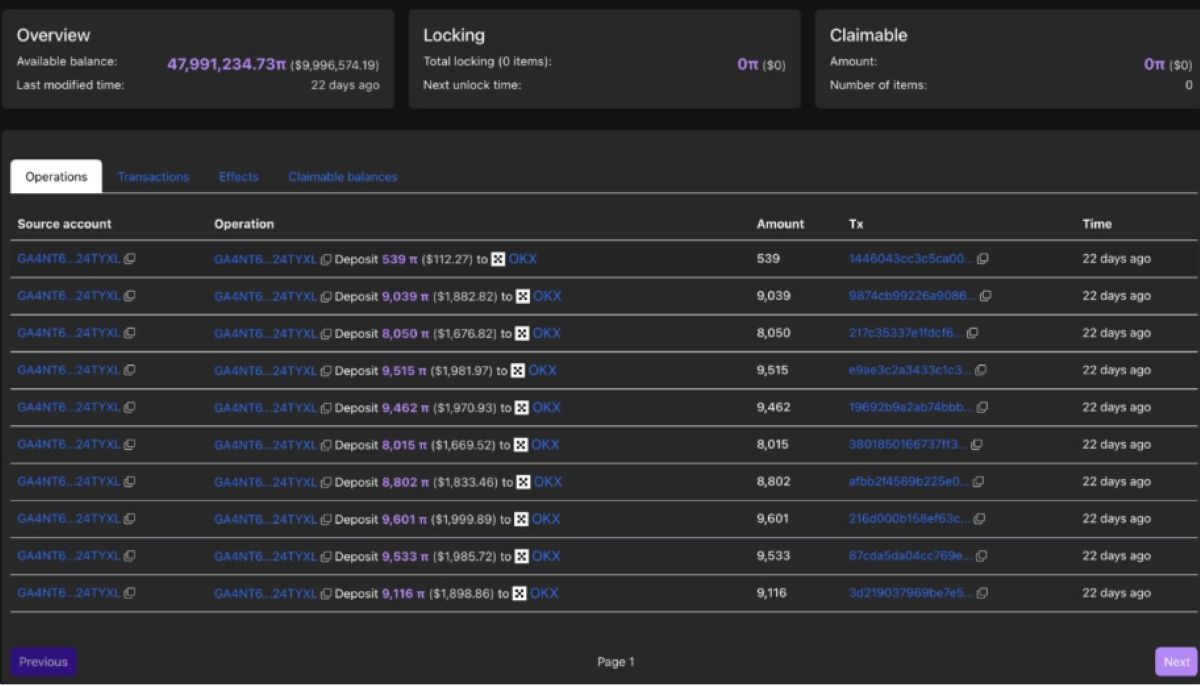Viewport: 1200px width, 686px height.
Task: Open transaction 87cda5da04cc769e link
Action: click(x=909, y=556)
